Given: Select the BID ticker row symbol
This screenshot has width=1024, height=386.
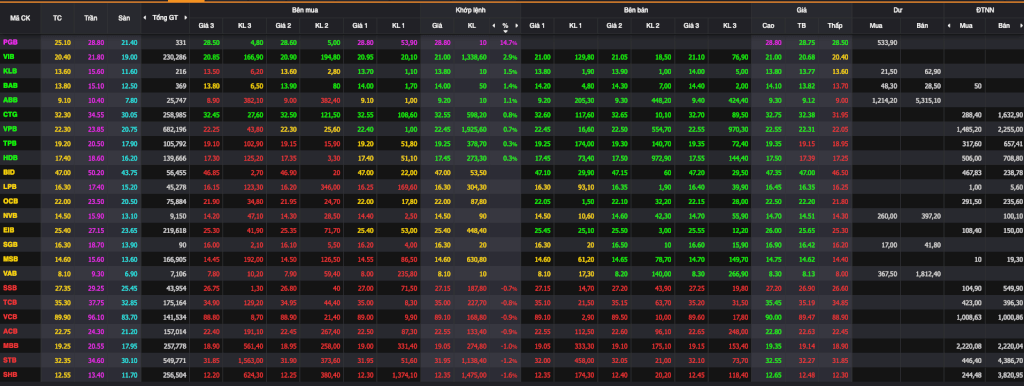Looking at the screenshot, I should (9, 172).
